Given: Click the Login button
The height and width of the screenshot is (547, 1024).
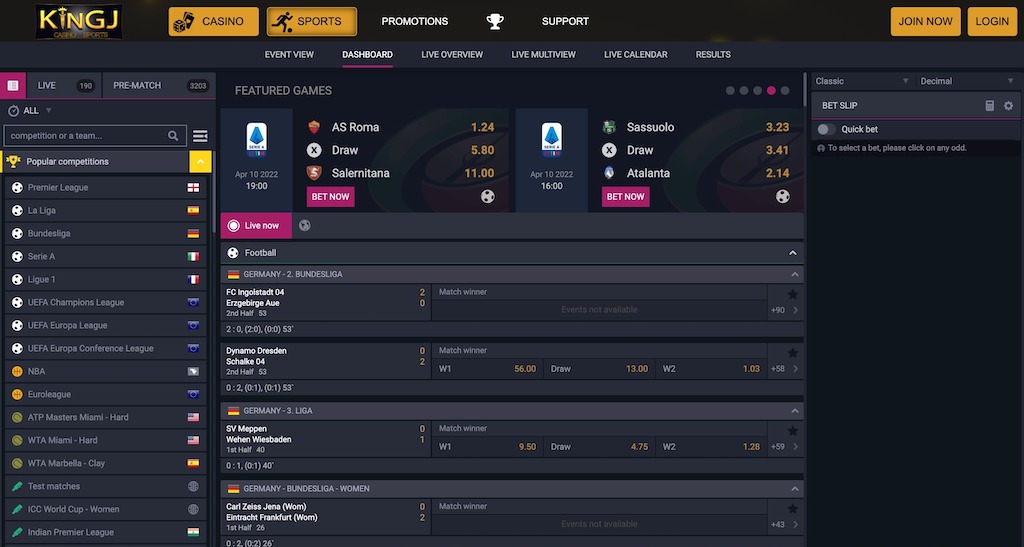Looking at the screenshot, I should 992,22.
